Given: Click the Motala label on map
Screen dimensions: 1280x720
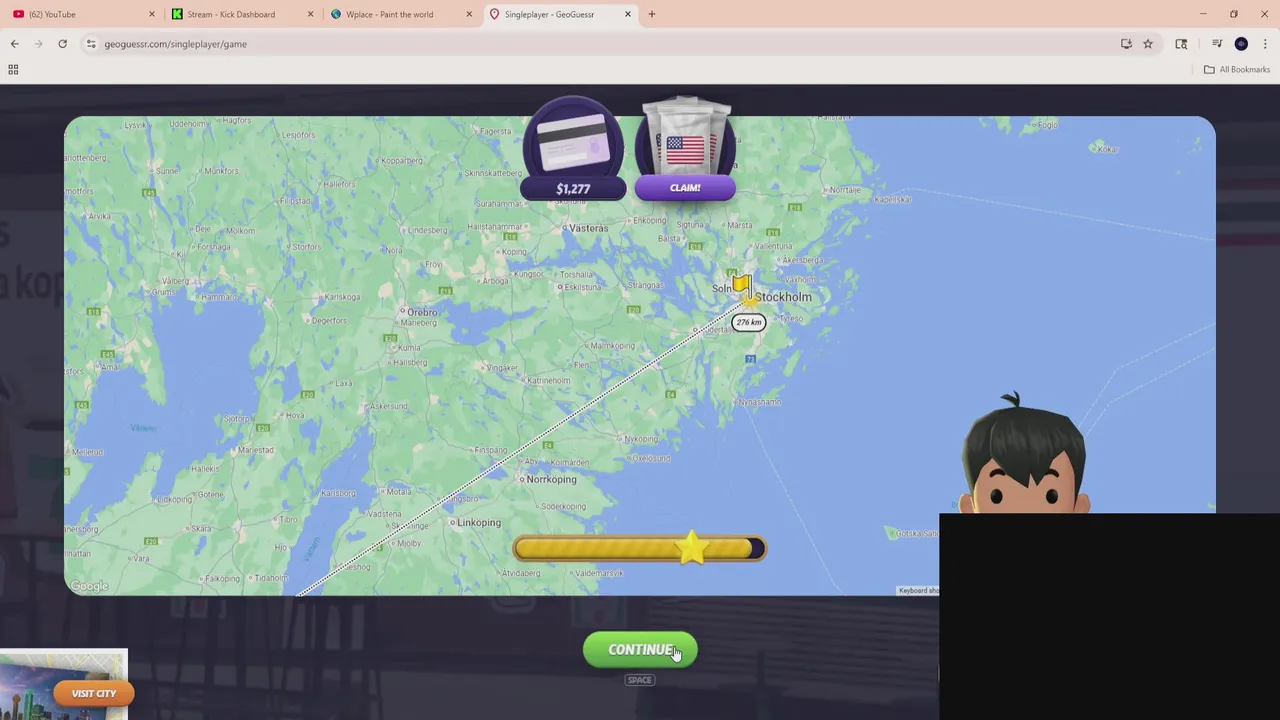Looking at the screenshot, I should (399, 491).
